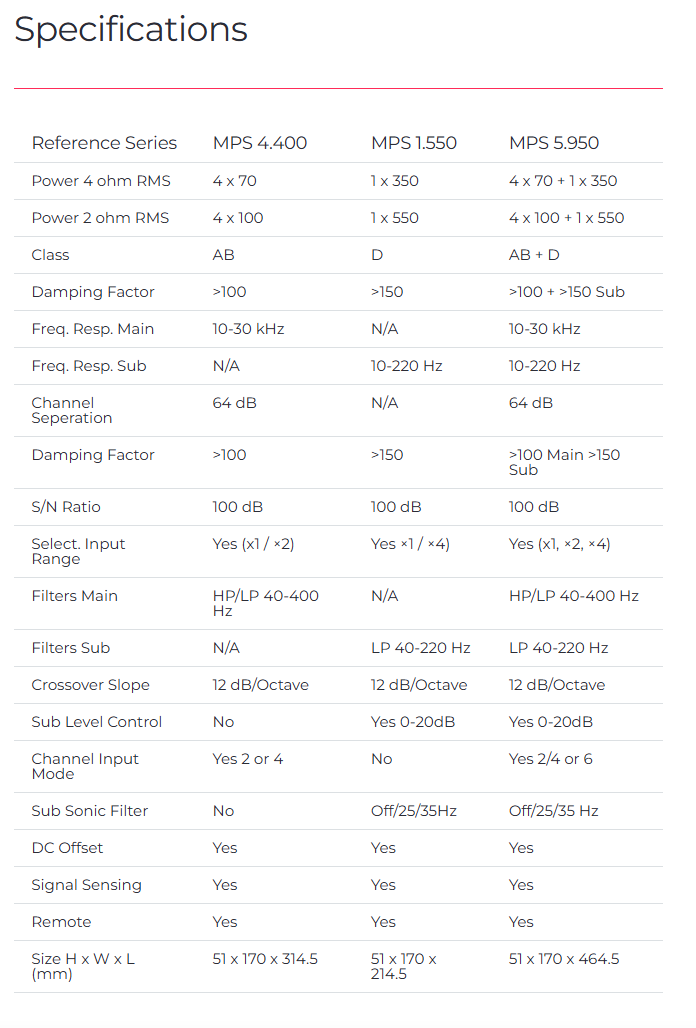This screenshot has height=1028, width=696.
Task: Click the Power 2 ohm RMS row label
Action: click(100, 218)
